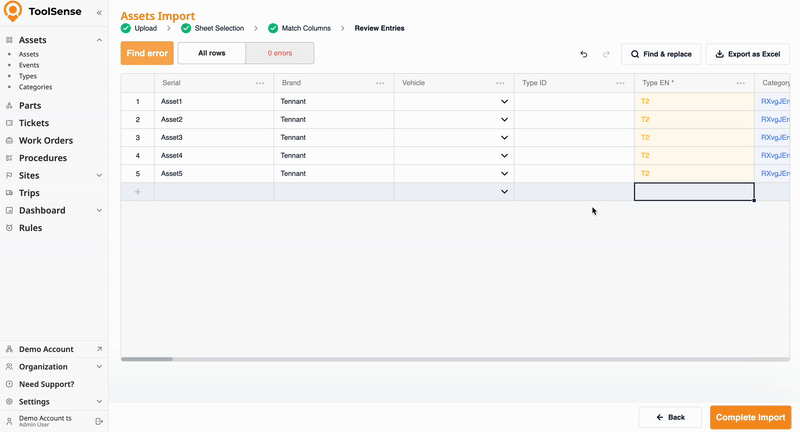The image size is (800, 432).
Task: Open Vehicle dropdown in row 1
Action: (504, 101)
